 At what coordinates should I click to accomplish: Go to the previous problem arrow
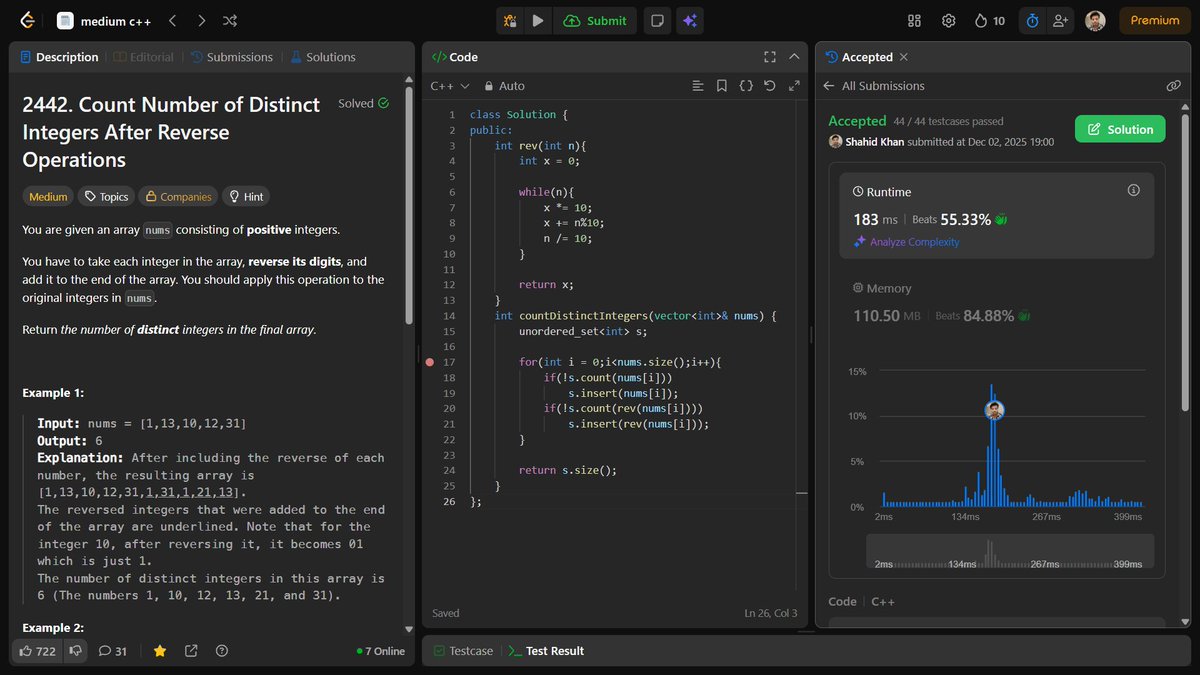pyautogui.click(x=172, y=20)
